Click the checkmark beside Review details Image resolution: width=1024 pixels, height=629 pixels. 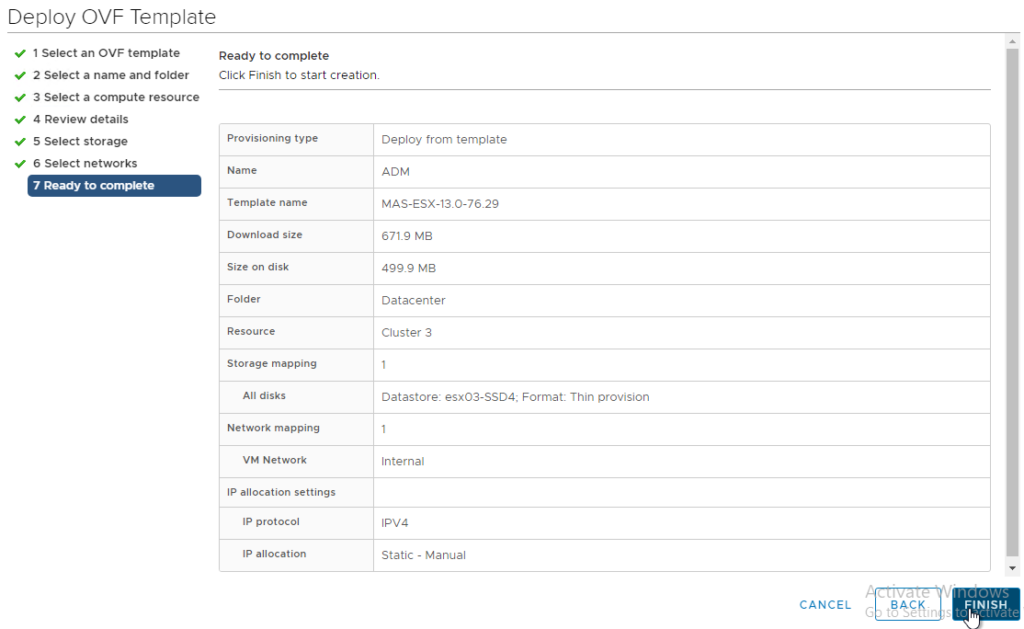18,119
